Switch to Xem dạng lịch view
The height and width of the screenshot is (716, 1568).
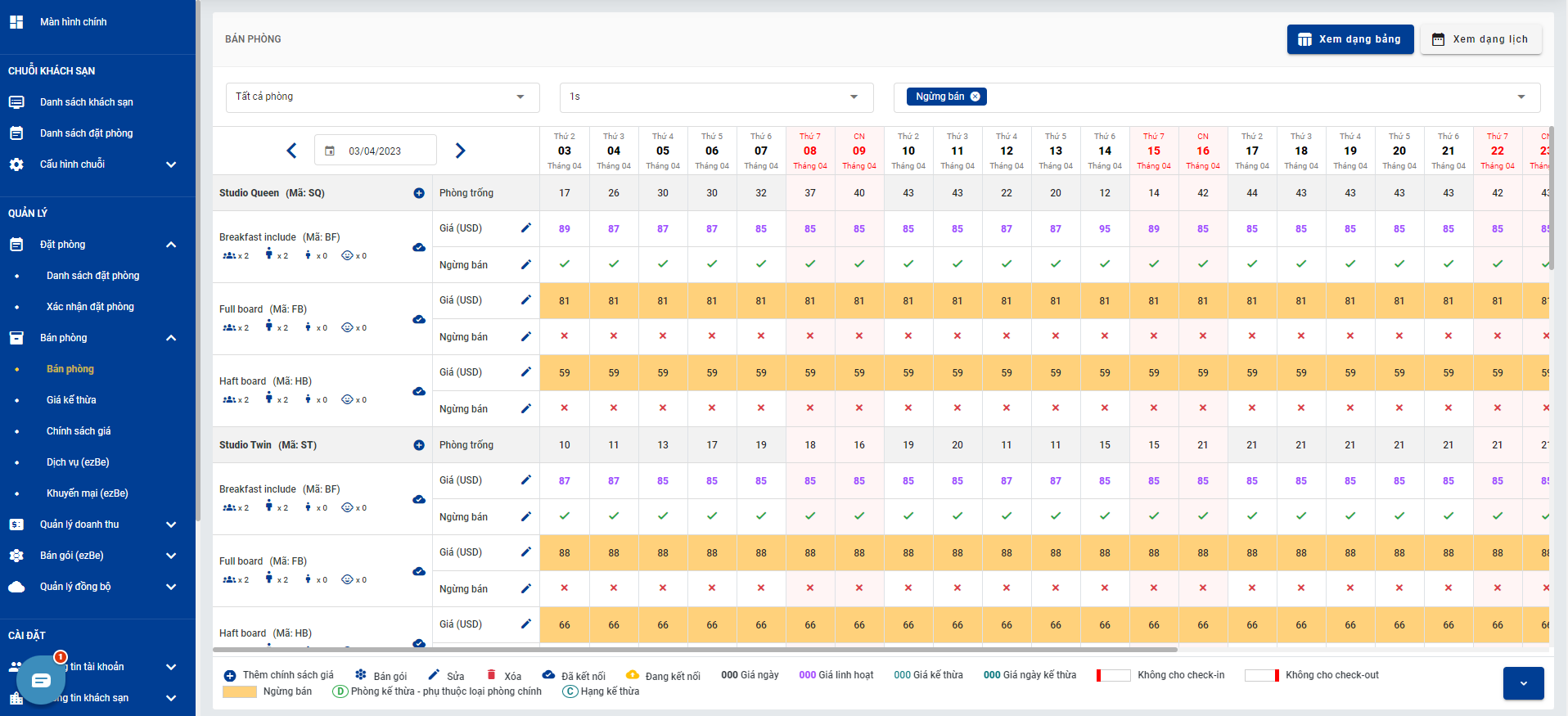point(1481,39)
